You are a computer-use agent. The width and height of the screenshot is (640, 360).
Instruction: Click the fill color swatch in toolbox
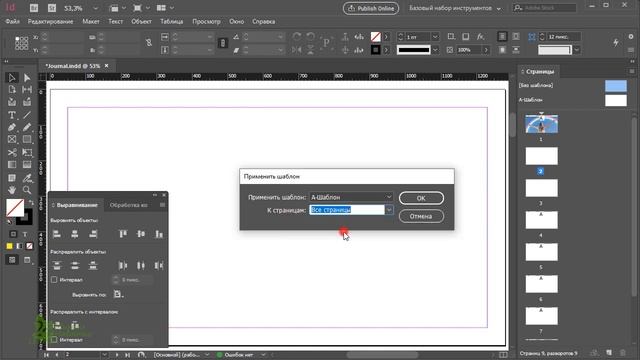(x=15, y=207)
